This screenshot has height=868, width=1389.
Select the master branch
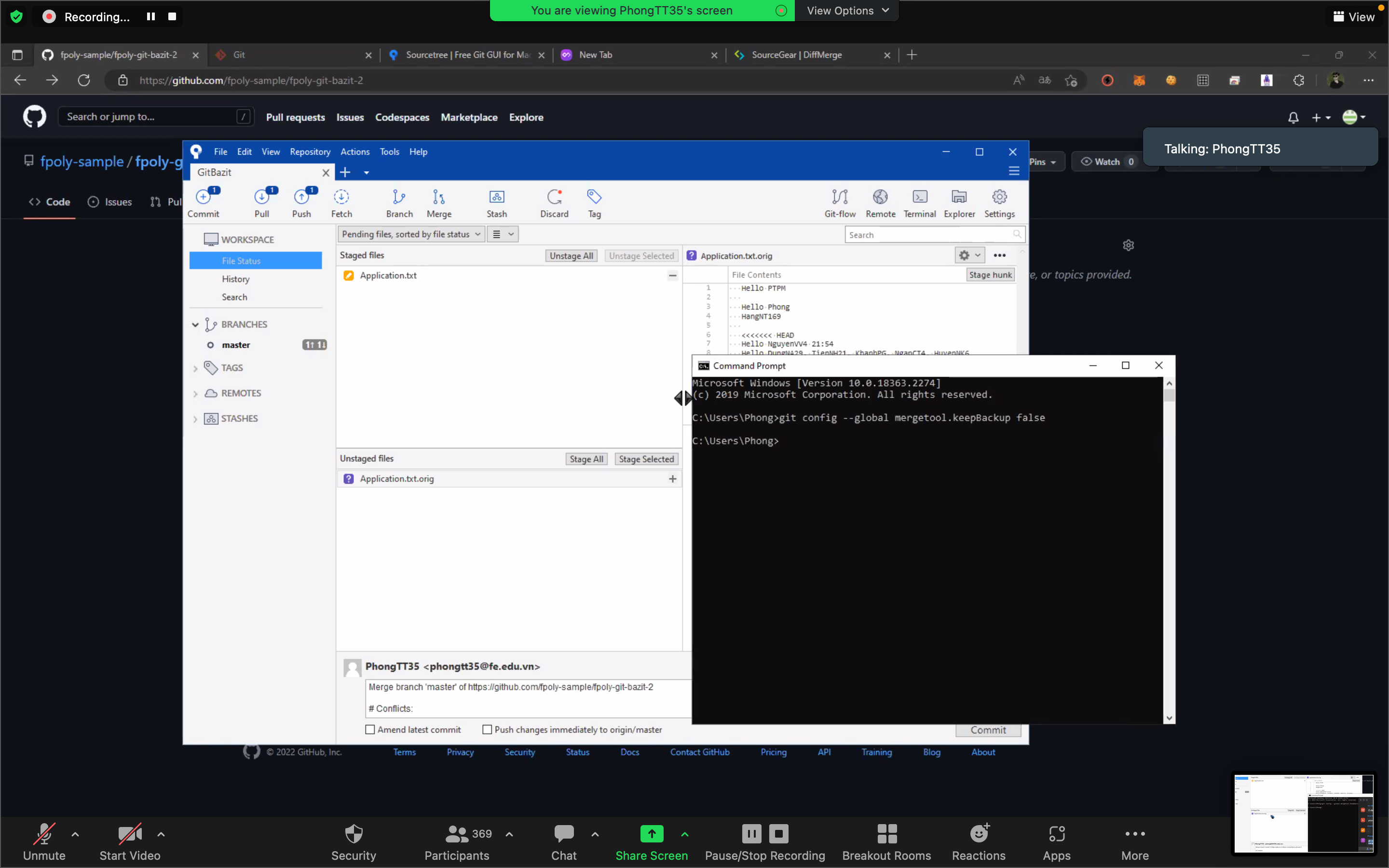236,345
